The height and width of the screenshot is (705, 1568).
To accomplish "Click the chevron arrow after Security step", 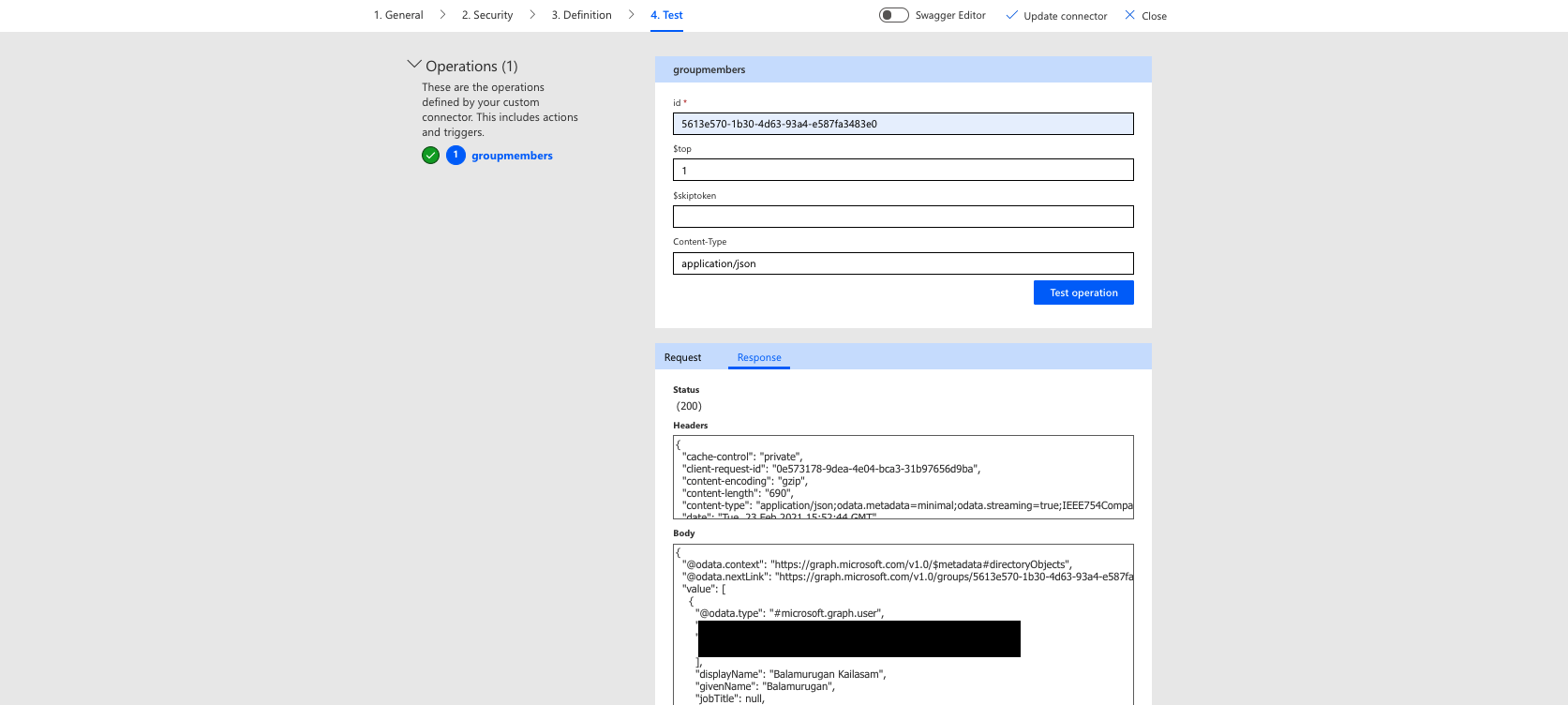I will tap(532, 15).
